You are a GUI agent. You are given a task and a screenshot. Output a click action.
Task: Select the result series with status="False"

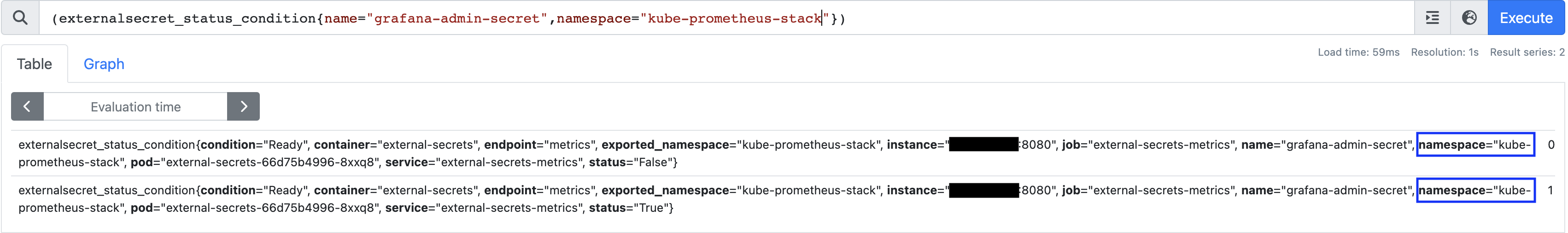click(772, 153)
